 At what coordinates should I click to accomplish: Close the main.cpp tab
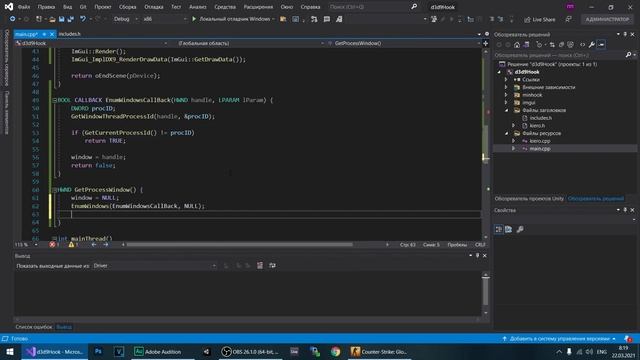[x=52, y=34]
